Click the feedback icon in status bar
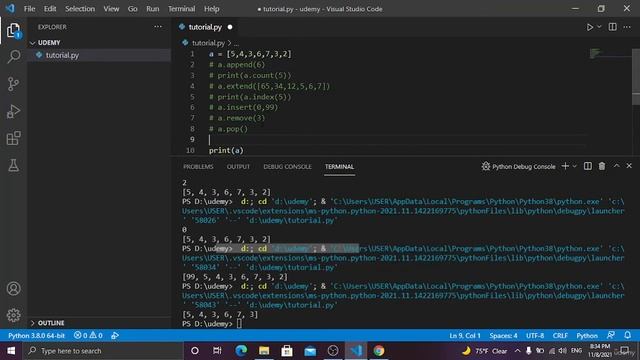 [611, 335]
